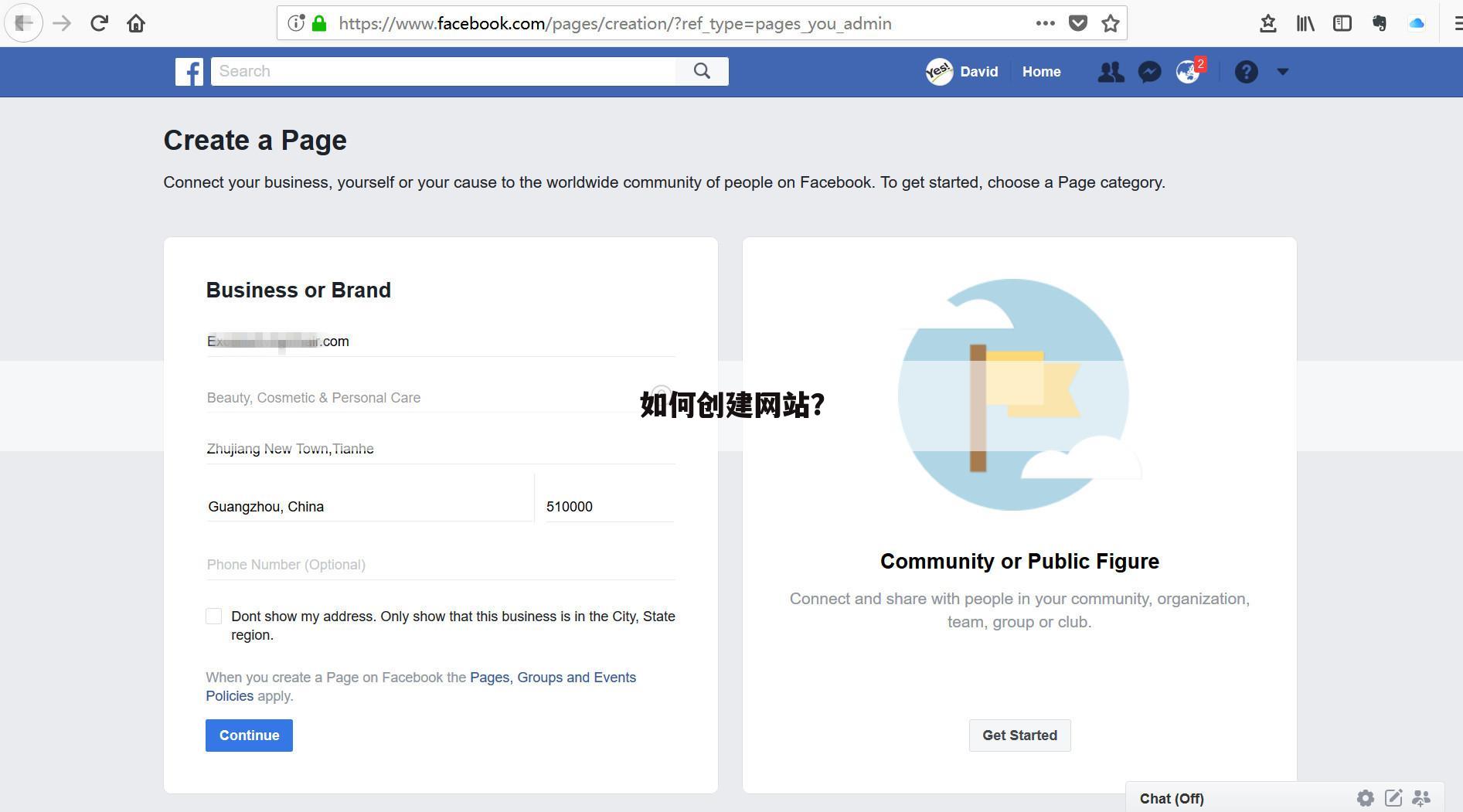Open chat settings gear icon
Screen dimensions: 1463x812
pyautogui.click(x=1365, y=798)
